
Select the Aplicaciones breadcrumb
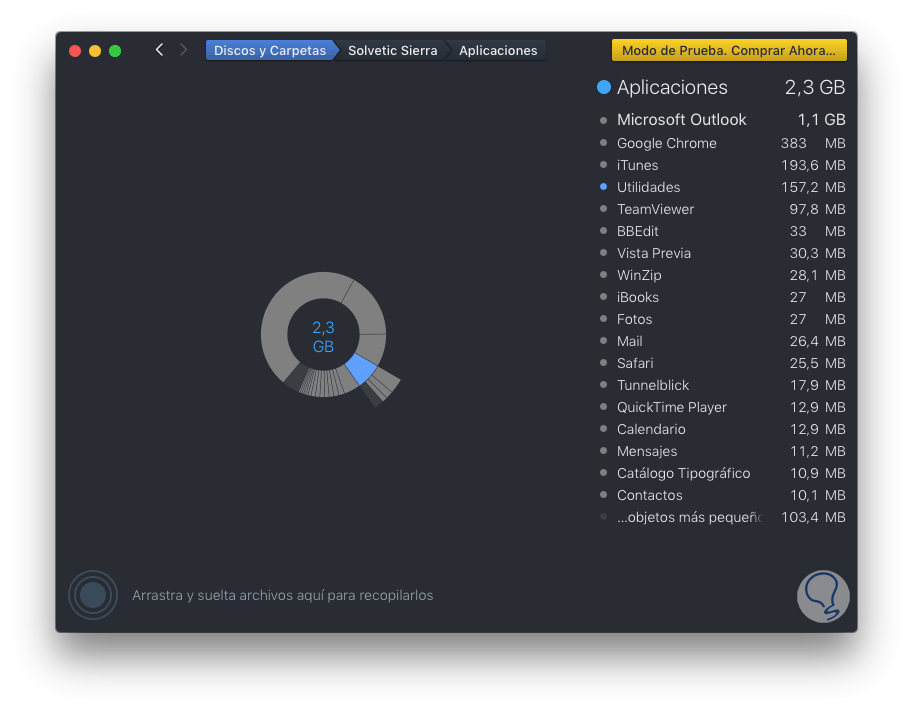coord(498,51)
